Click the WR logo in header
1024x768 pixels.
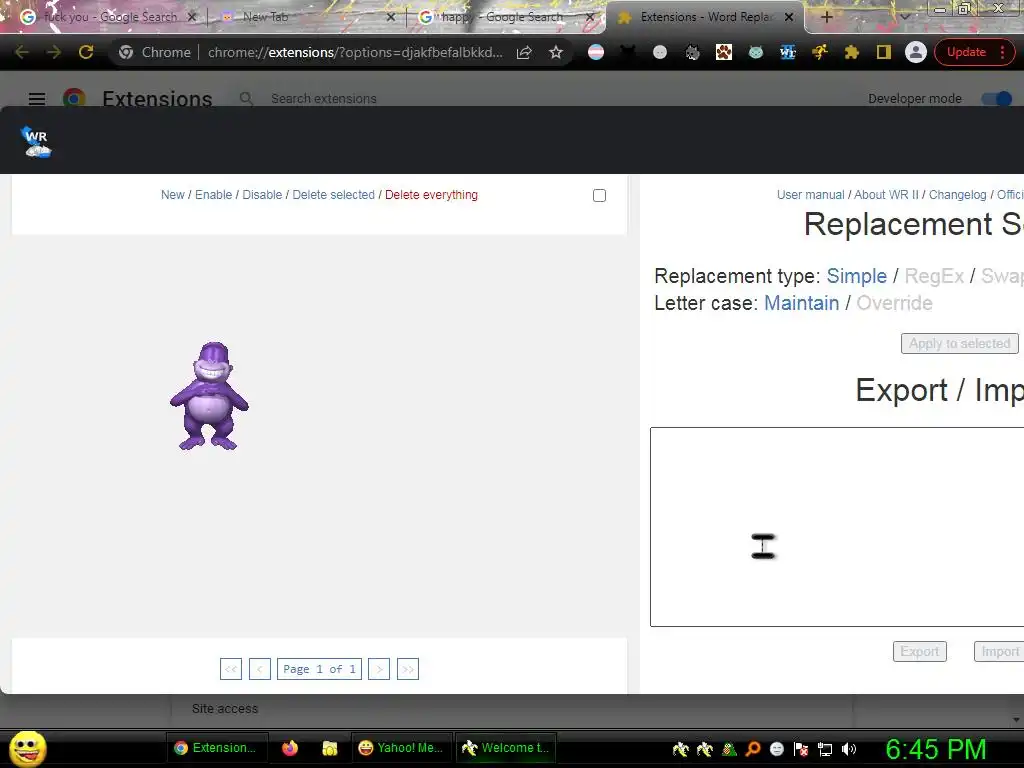point(36,142)
